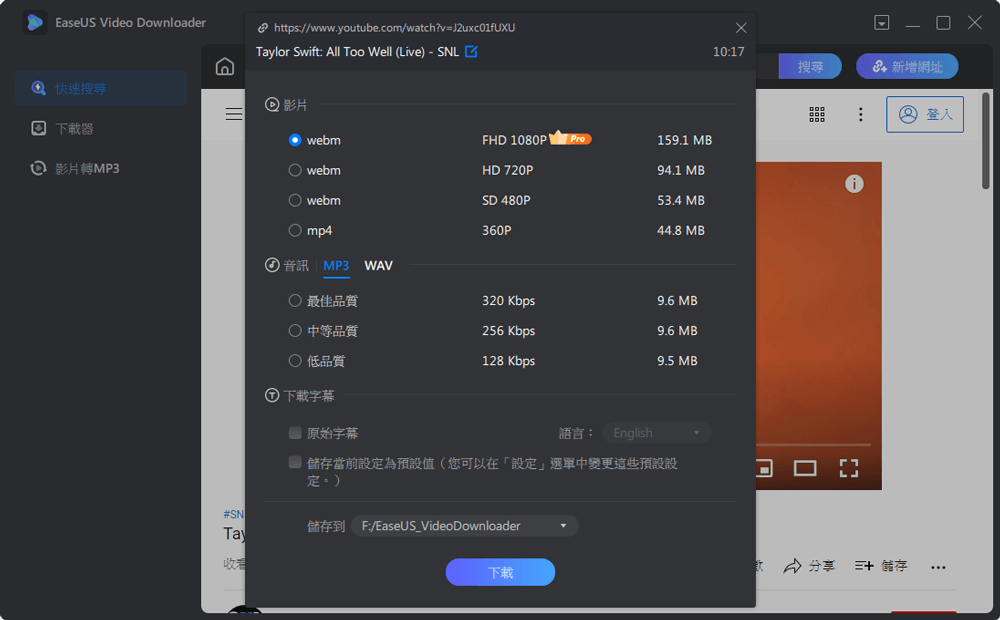Open the grid view layout icon
This screenshot has height=620, width=1000.
817,114
